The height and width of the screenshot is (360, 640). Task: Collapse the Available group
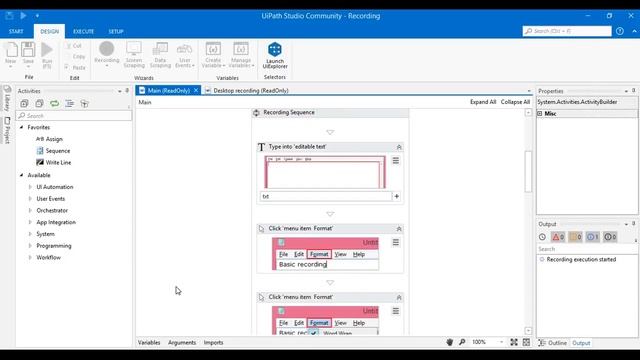pyautogui.click(x=22, y=175)
